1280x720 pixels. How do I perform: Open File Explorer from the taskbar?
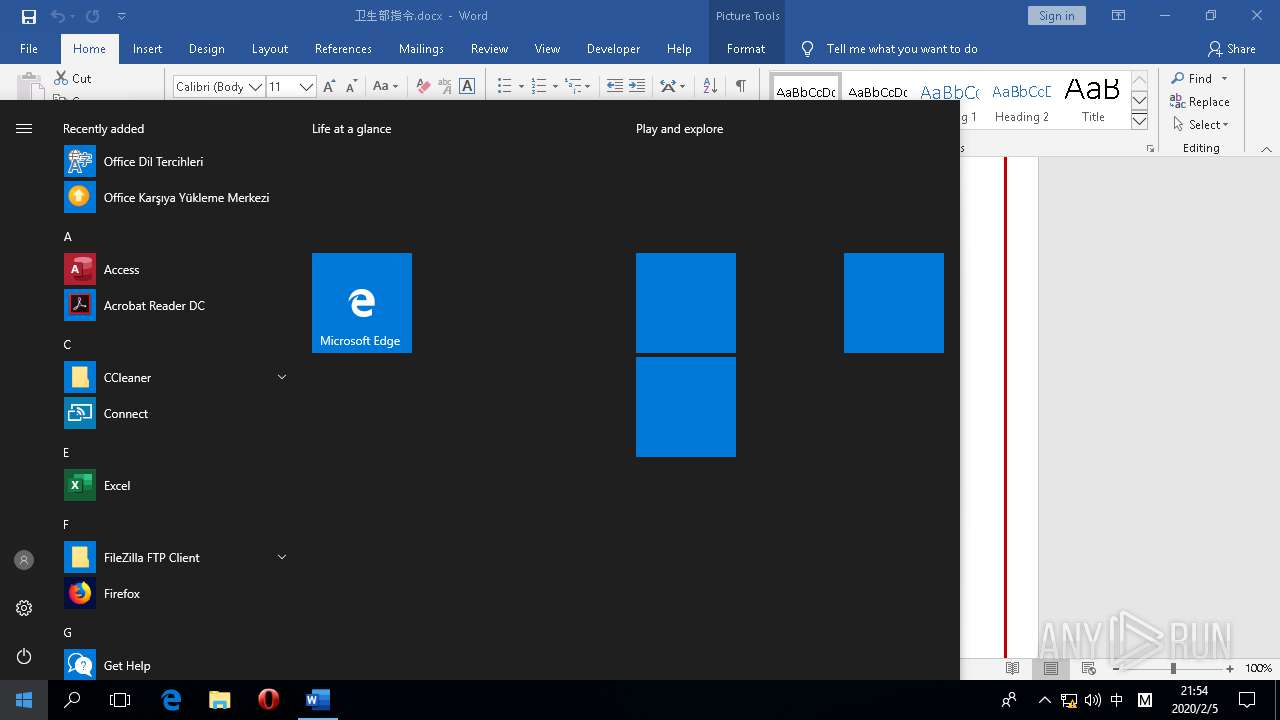pos(220,700)
